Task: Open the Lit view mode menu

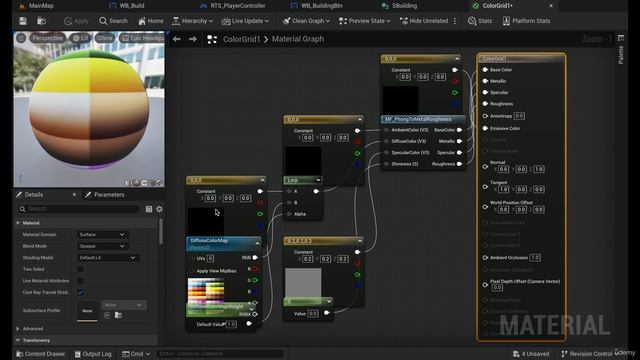Action: [x=80, y=38]
